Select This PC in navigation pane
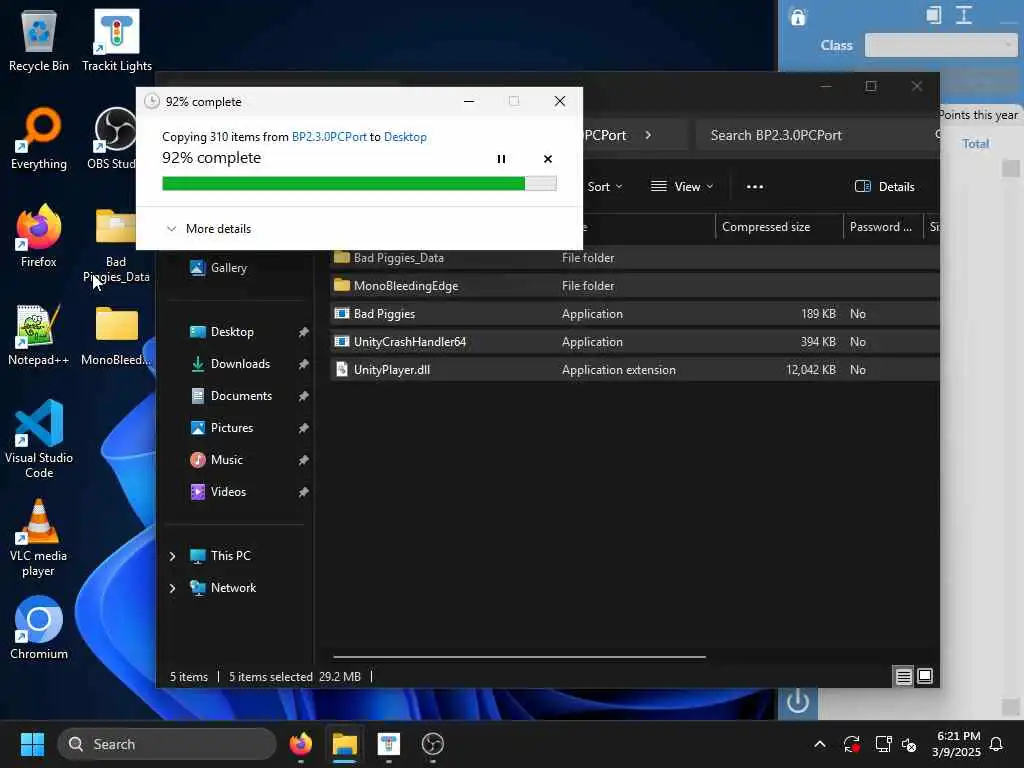The width and height of the screenshot is (1024, 768). pos(230,556)
